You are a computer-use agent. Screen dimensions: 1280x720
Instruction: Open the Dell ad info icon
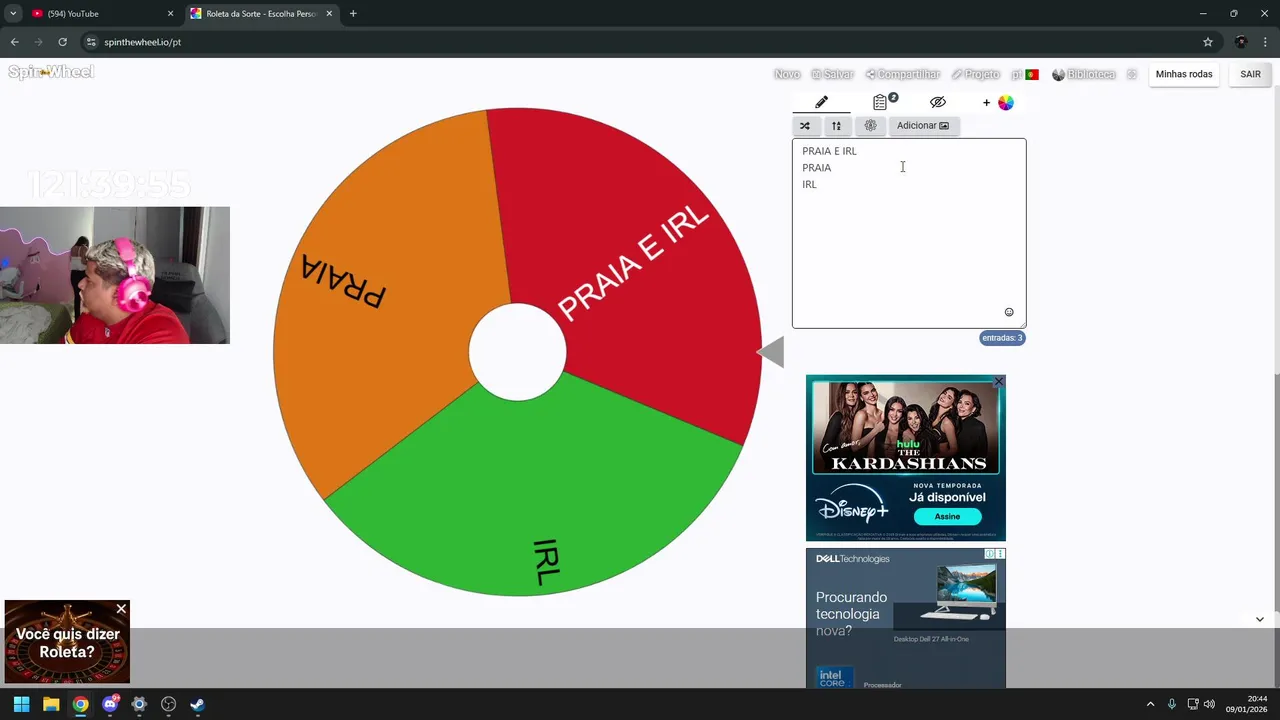click(x=990, y=554)
